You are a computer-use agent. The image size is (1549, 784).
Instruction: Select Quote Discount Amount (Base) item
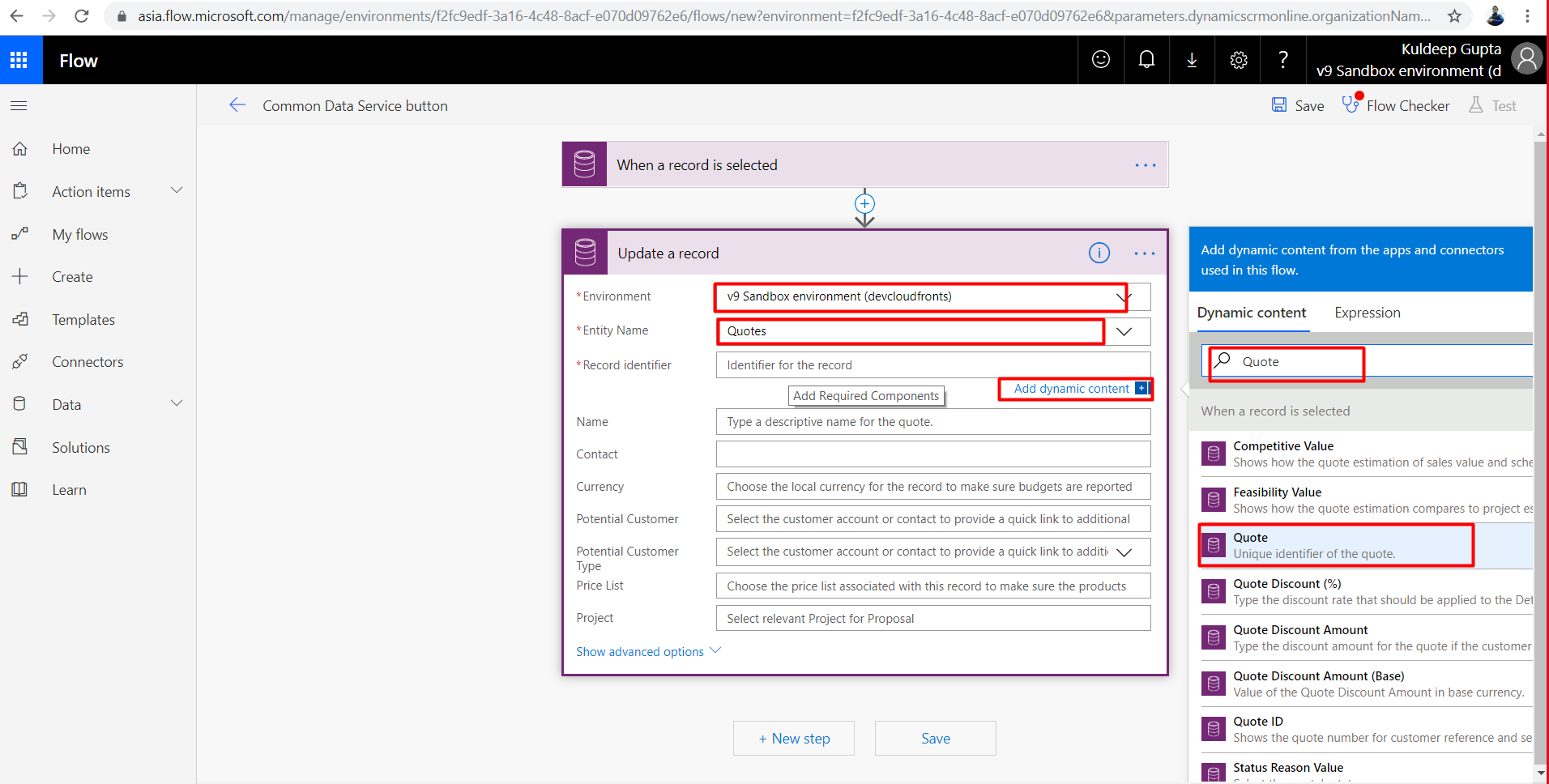(1366, 684)
